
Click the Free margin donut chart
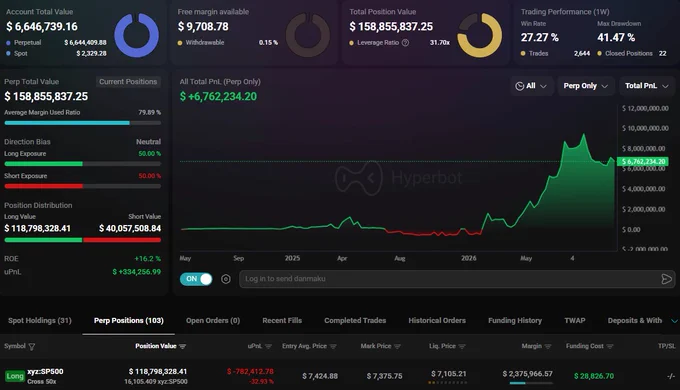pos(308,35)
